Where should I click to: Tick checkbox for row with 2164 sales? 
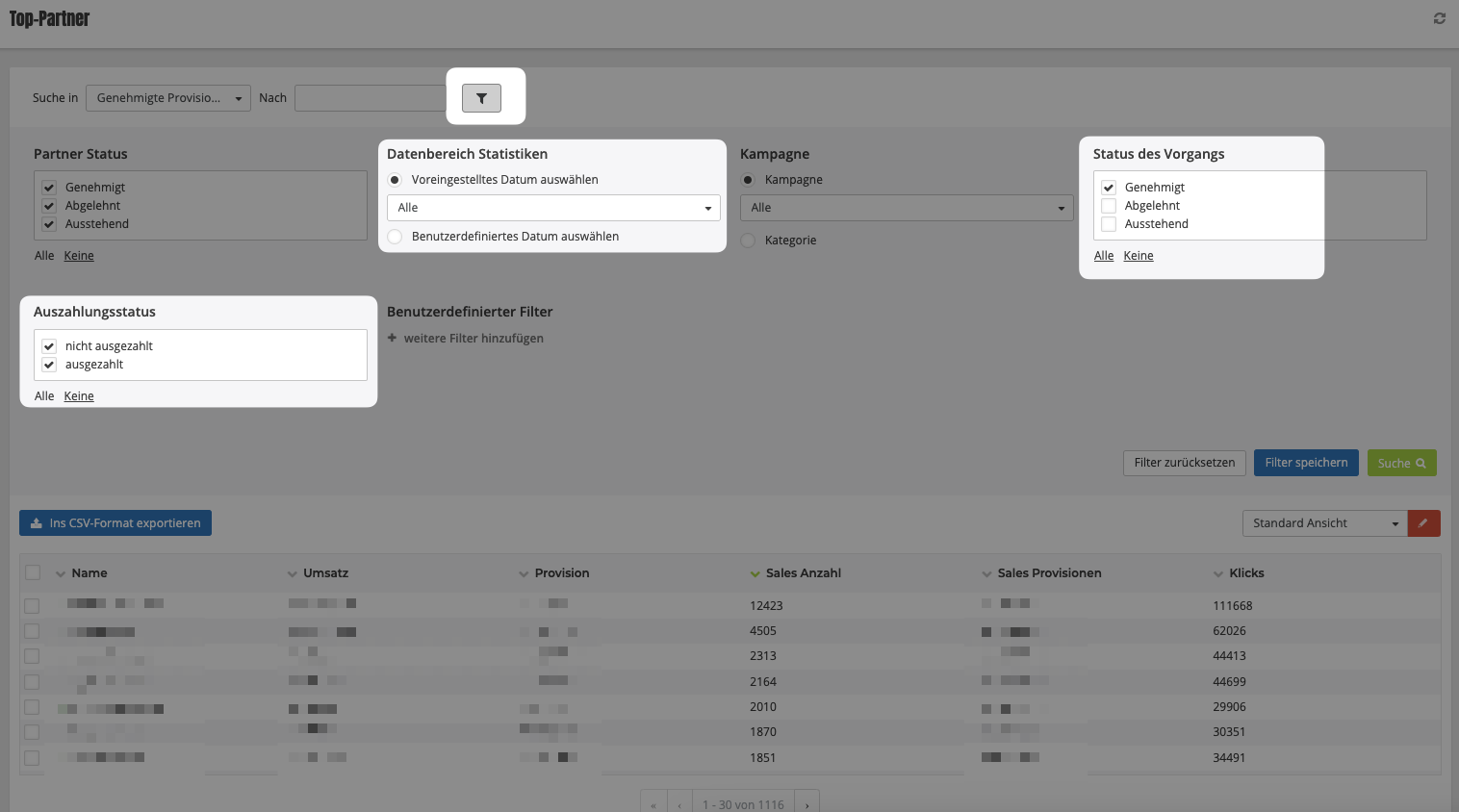(x=32, y=682)
